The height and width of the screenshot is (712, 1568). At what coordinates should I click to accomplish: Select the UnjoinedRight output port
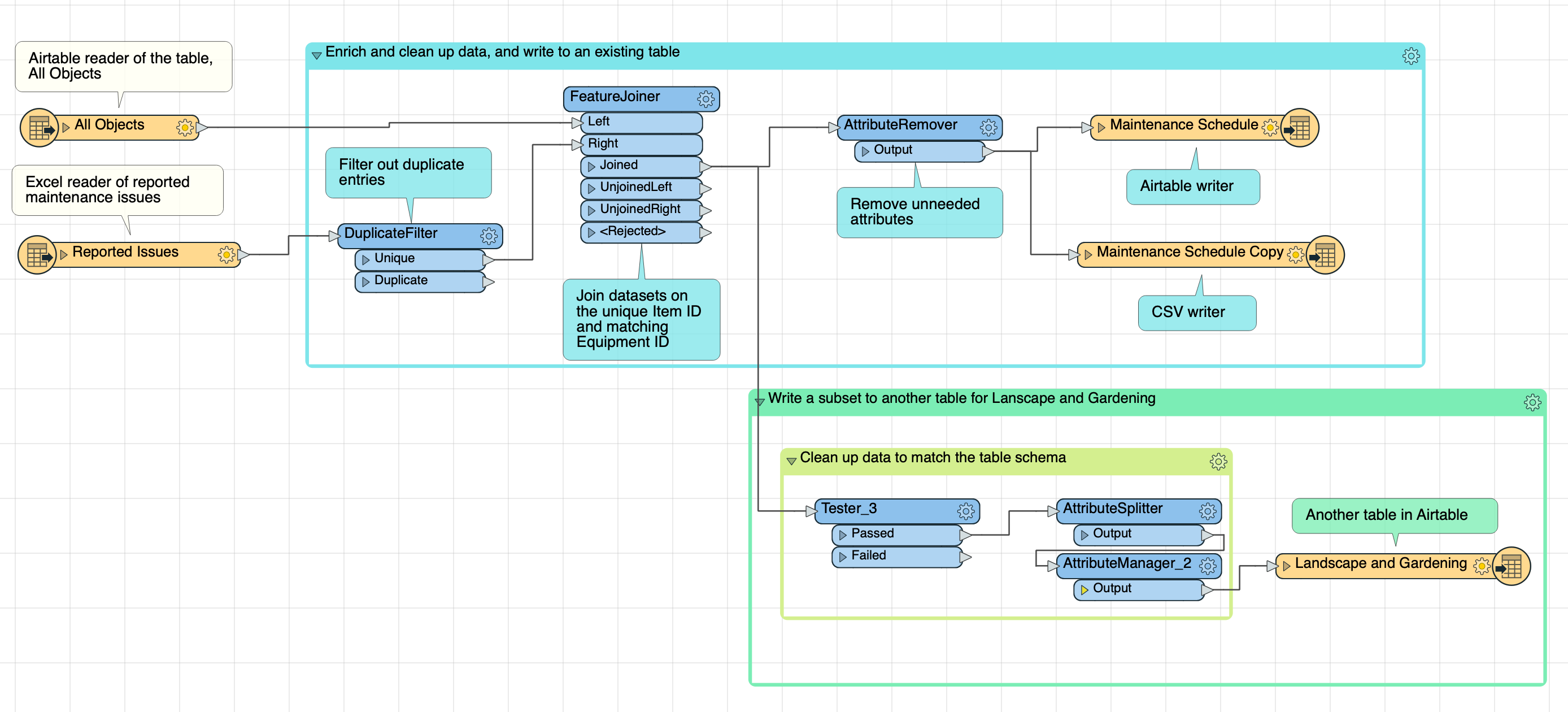point(642,210)
